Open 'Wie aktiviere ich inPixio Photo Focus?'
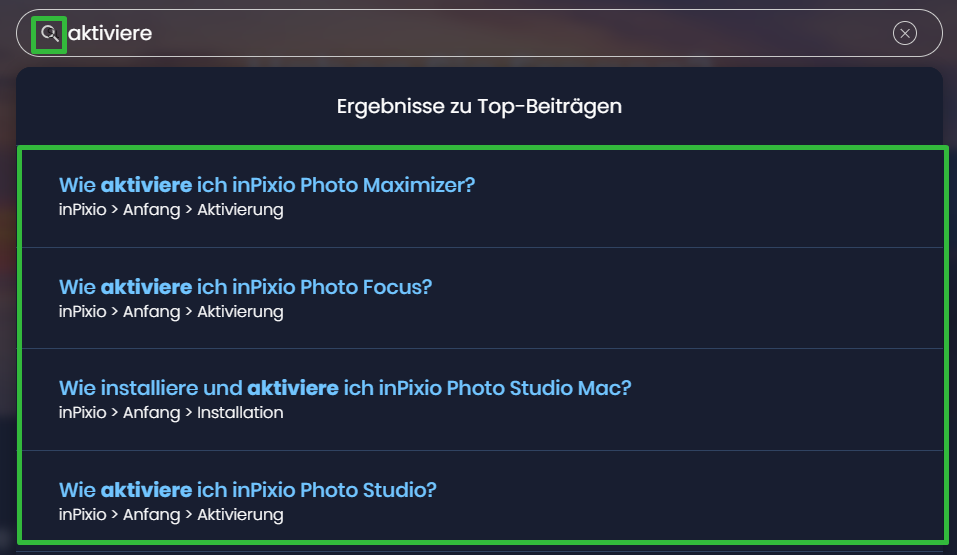Image resolution: width=957 pixels, height=555 pixels. 245,287
